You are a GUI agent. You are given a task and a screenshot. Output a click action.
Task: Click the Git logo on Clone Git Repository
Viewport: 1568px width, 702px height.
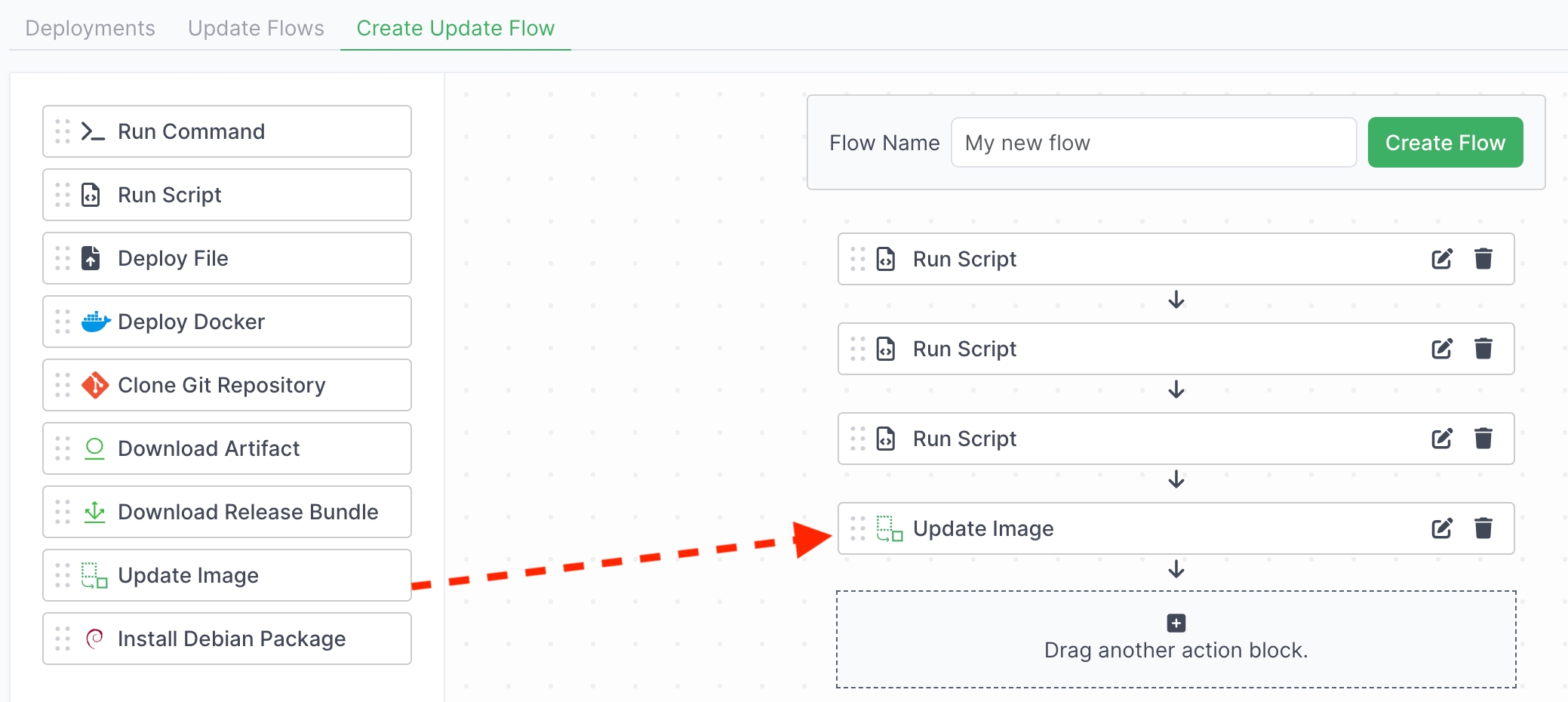pos(95,385)
